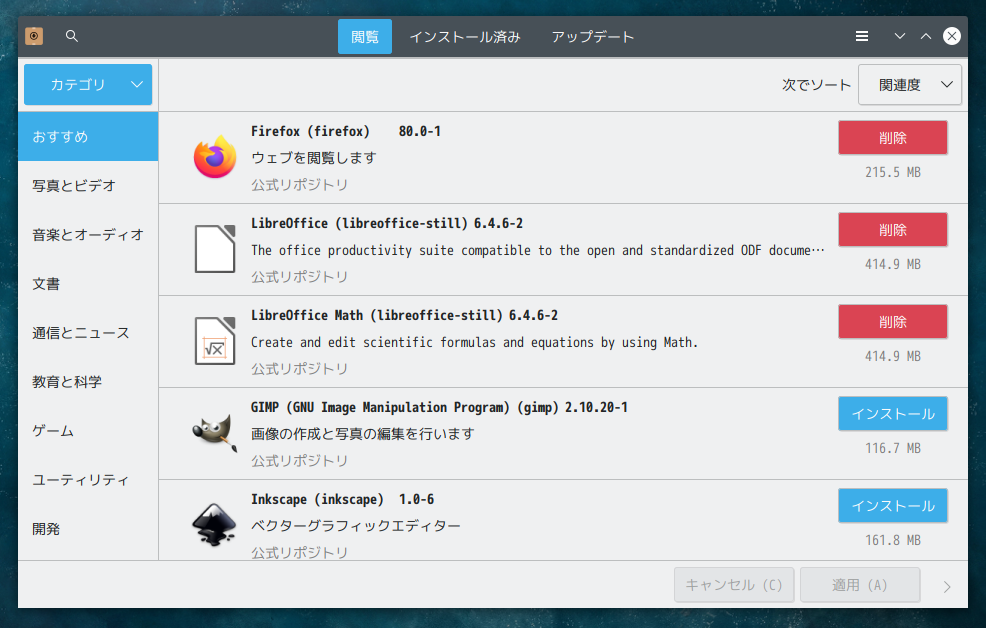Click the minimize chevron in title bar
This screenshot has width=986, height=628.
coord(900,36)
